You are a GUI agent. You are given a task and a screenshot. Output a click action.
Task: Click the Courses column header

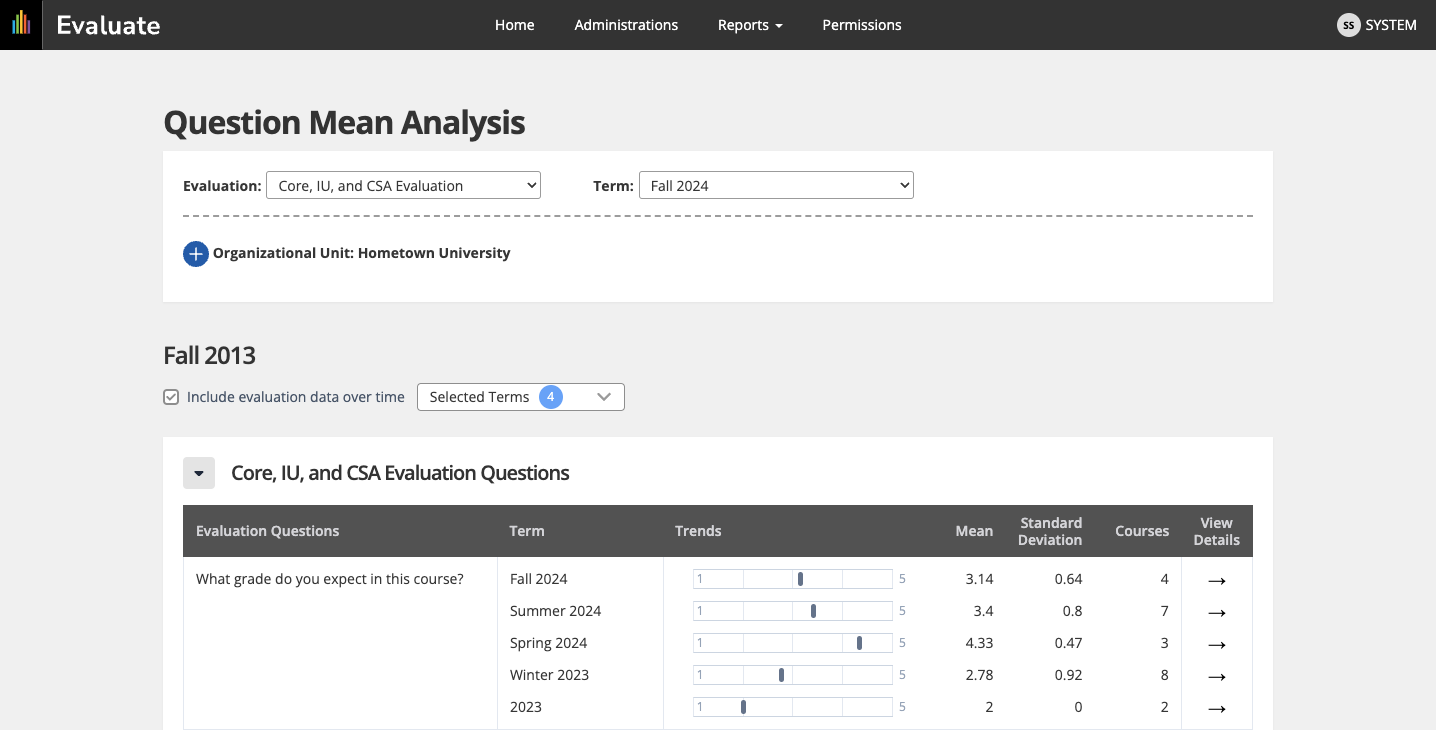click(x=1142, y=531)
